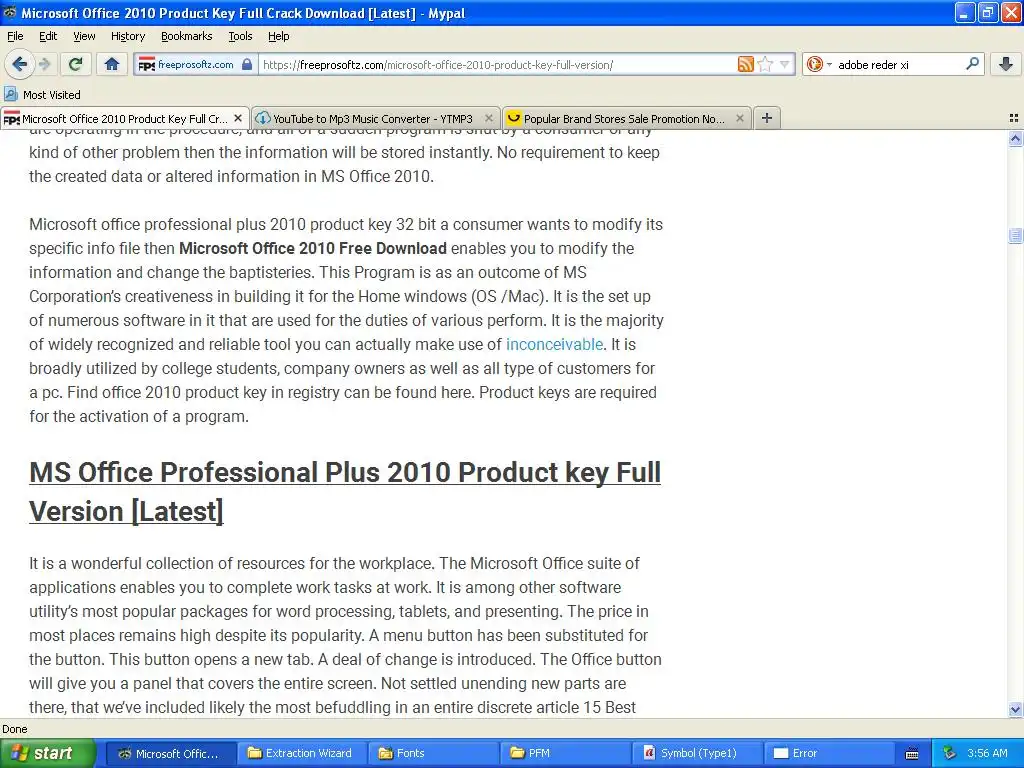Bookmark this page with the star icon

pyautogui.click(x=765, y=64)
